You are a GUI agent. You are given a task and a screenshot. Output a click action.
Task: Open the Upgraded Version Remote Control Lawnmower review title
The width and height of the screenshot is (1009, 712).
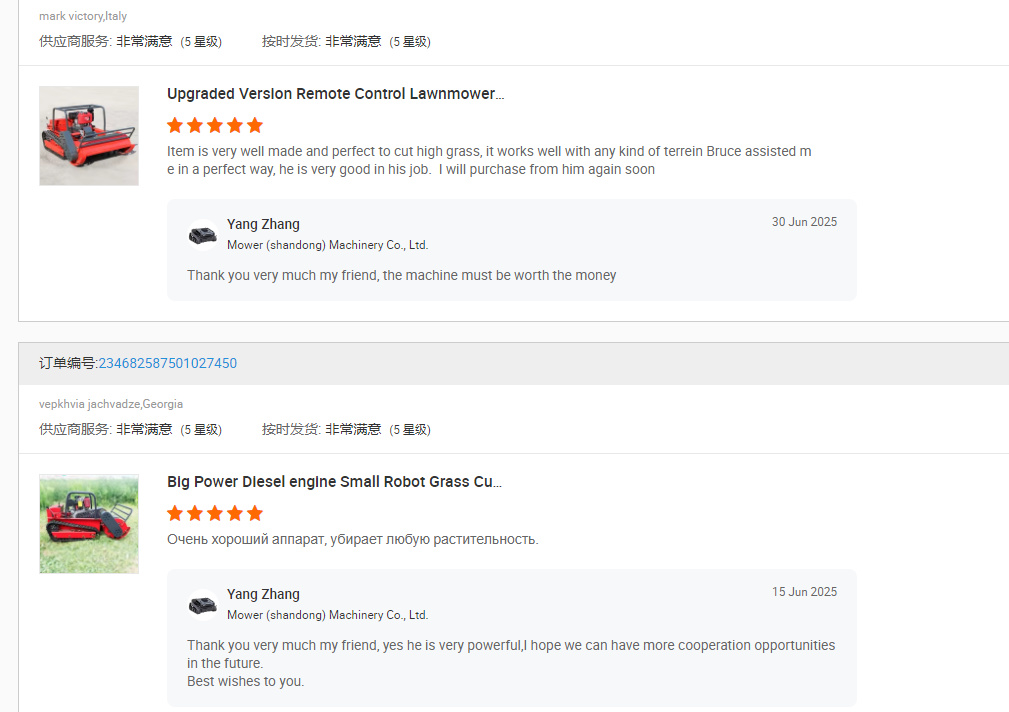click(335, 93)
